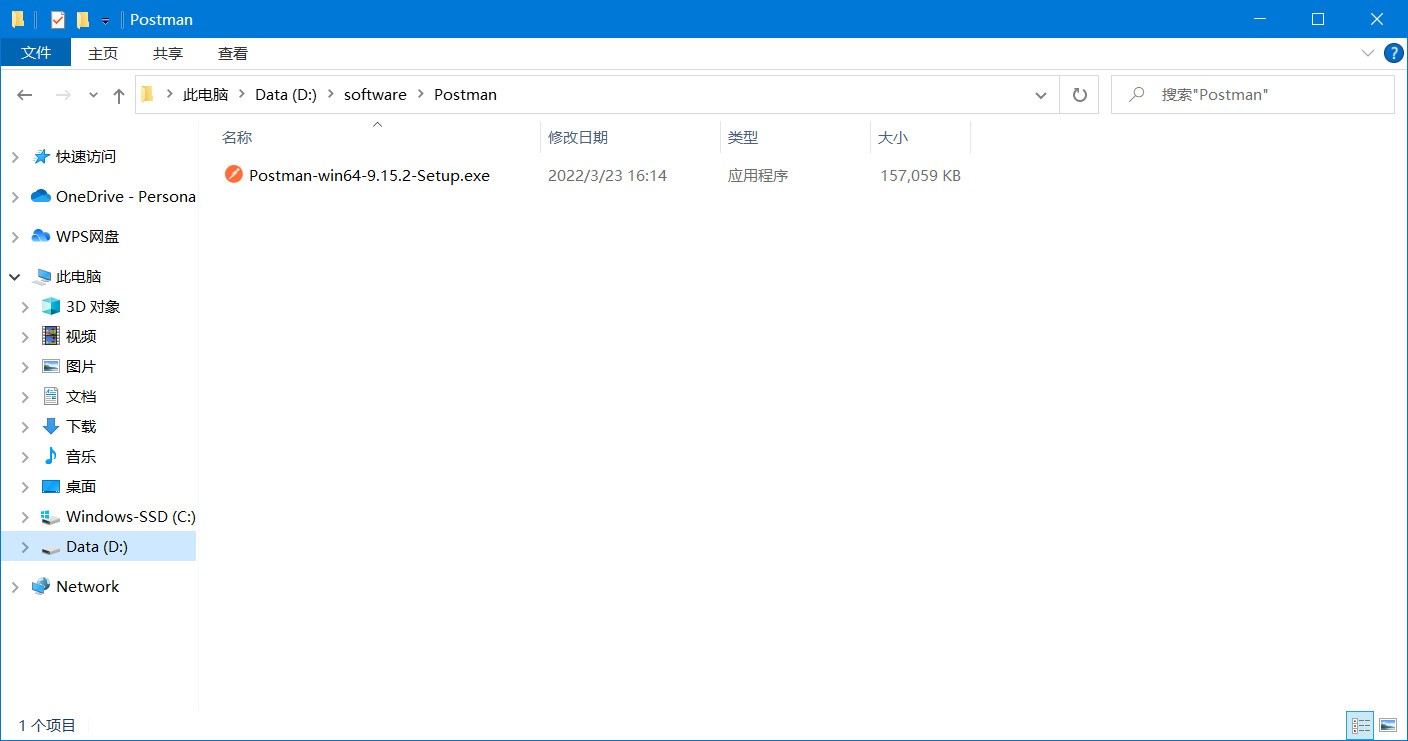This screenshot has height=741, width=1408.
Task: Click the file size 157,059 KB
Action: coord(920,176)
